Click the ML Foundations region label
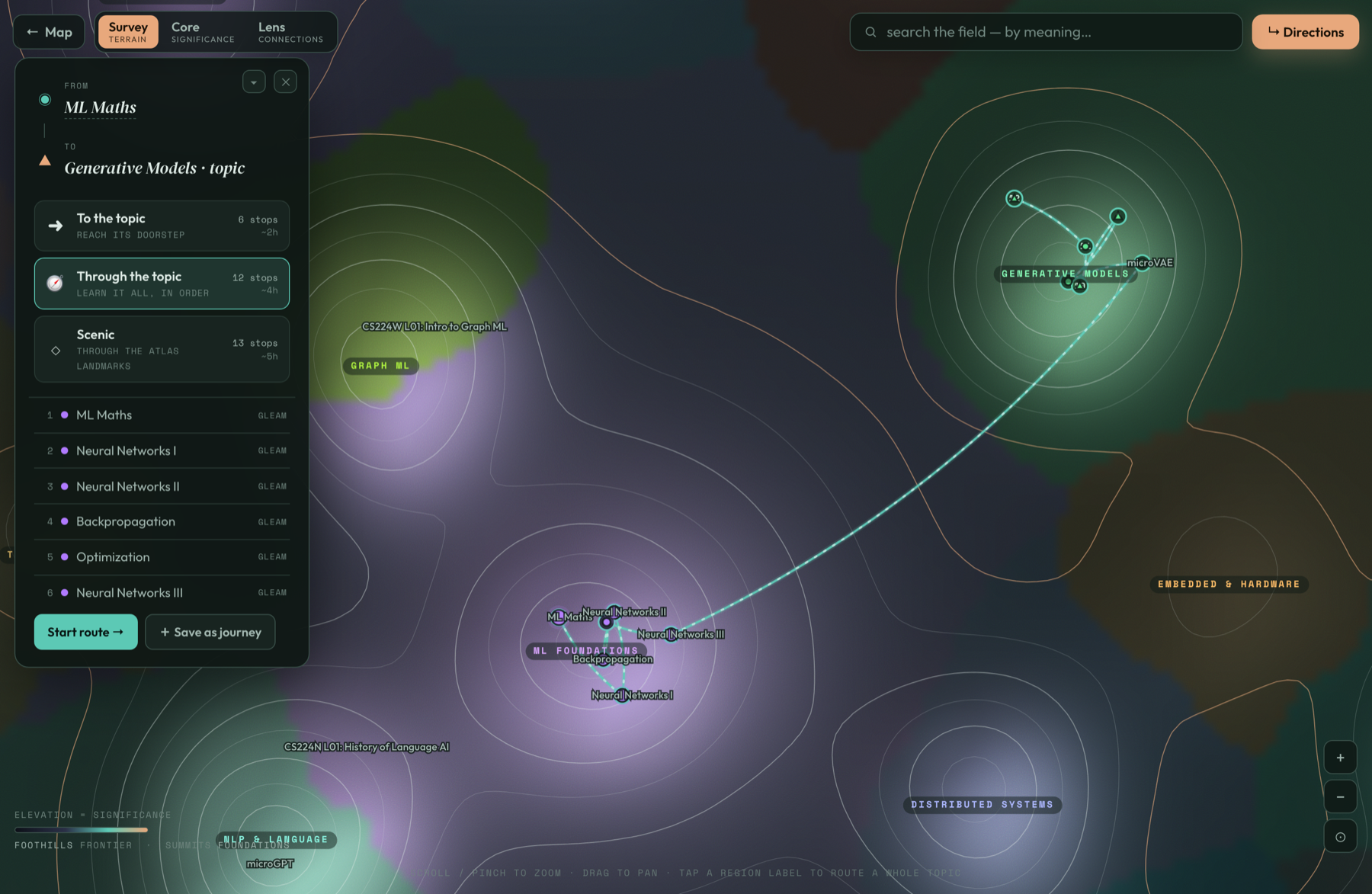This screenshot has width=1372, height=894. (x=585, y=651)
